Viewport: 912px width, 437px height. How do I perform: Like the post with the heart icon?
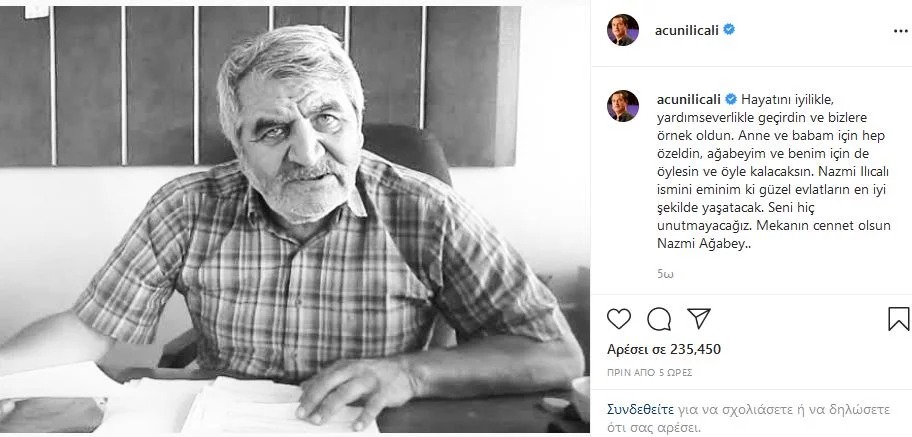[x=619, y=319]
